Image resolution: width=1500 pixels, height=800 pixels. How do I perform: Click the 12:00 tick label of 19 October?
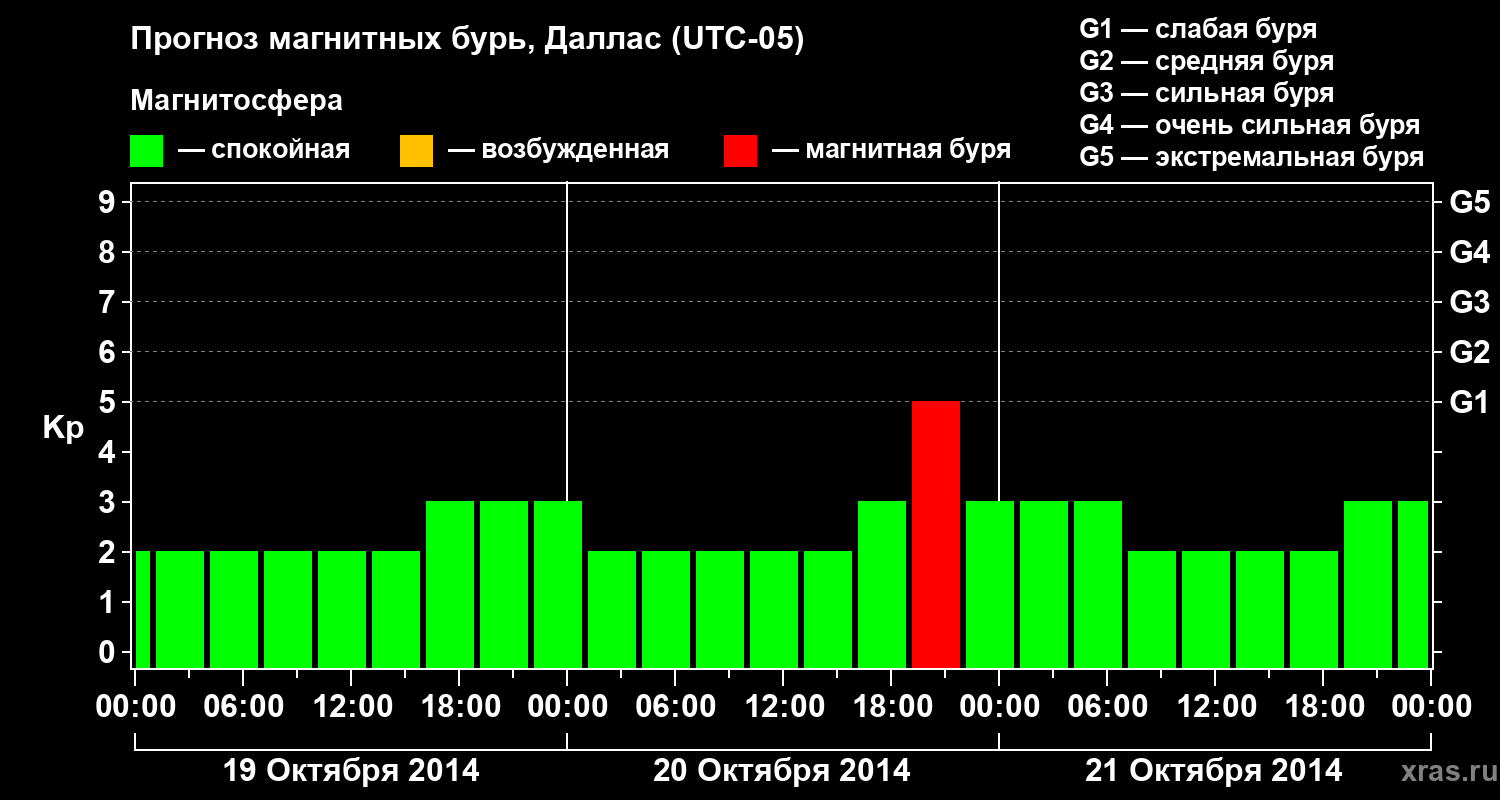(x=351, y=707)
